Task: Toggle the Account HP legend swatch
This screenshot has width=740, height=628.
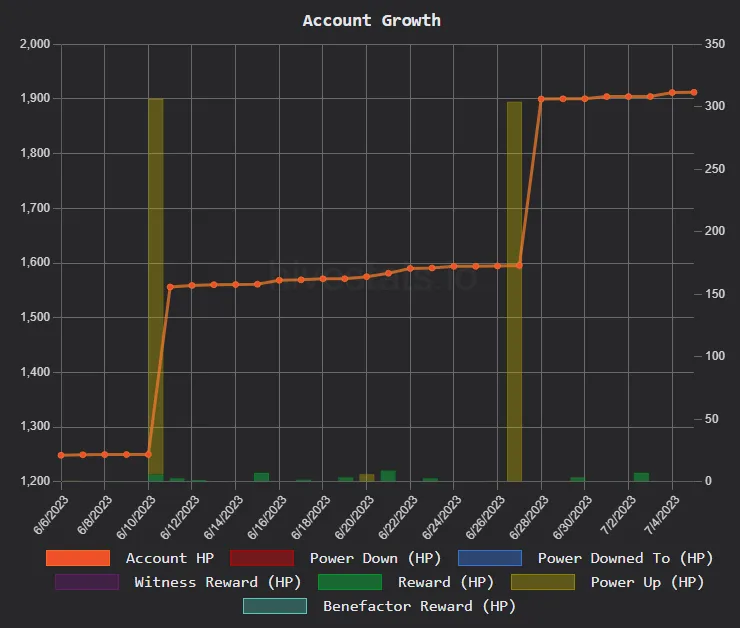Action: pos(78,558)
